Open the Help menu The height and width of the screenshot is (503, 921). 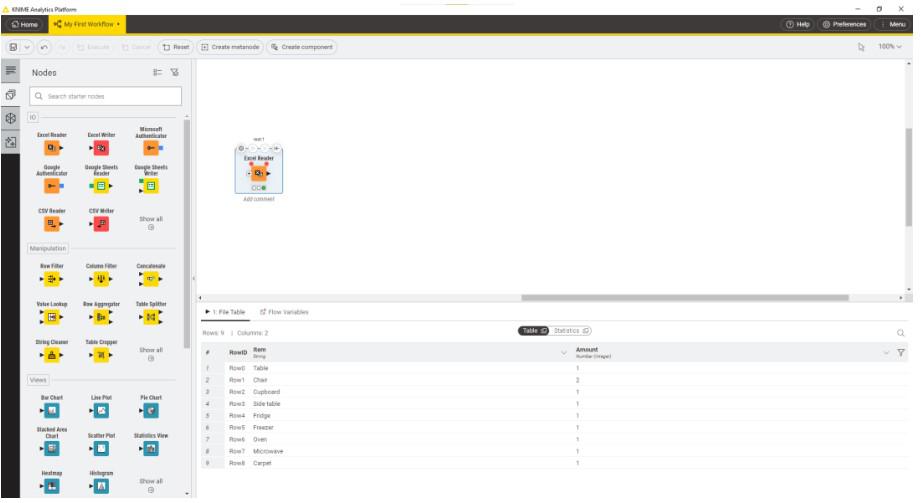pyautogui.click(x=798, y=24)
